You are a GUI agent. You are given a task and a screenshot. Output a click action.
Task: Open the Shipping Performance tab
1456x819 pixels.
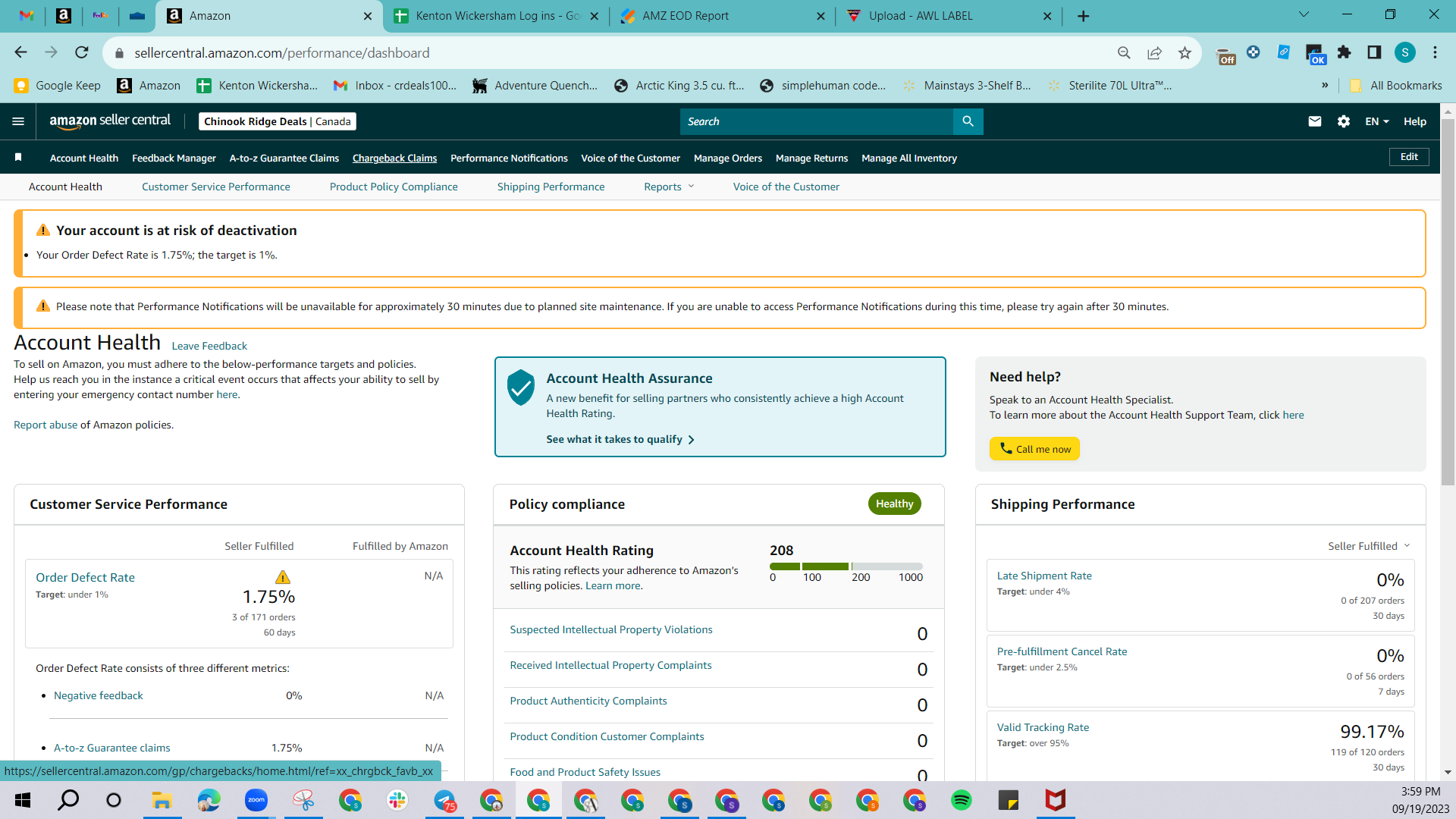point(551,187)
